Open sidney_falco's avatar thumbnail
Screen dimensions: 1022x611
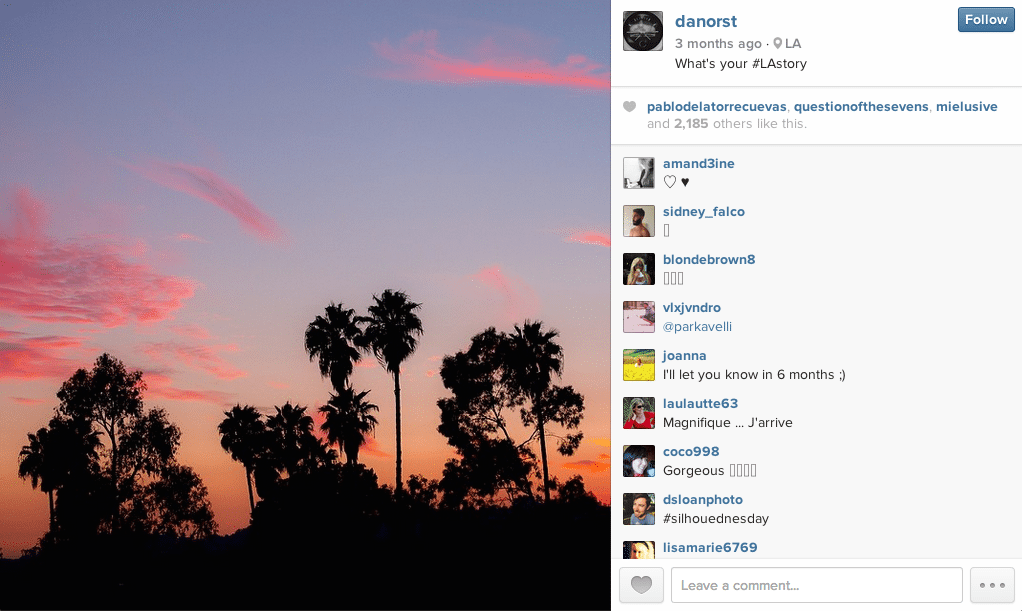(639, 221)
